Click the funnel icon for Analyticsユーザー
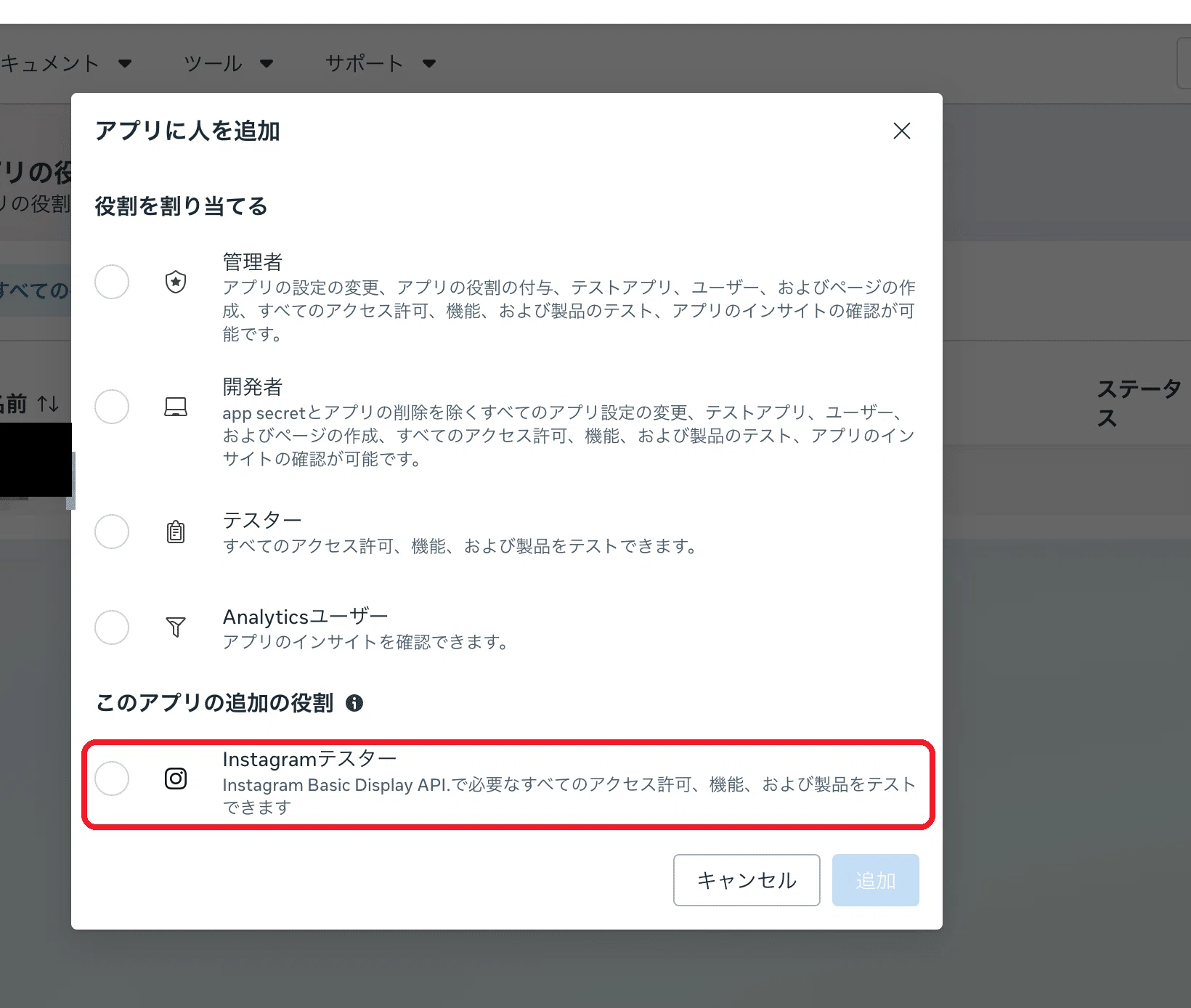Screen dimensions: 1191x1008 (x=176, y=627)
